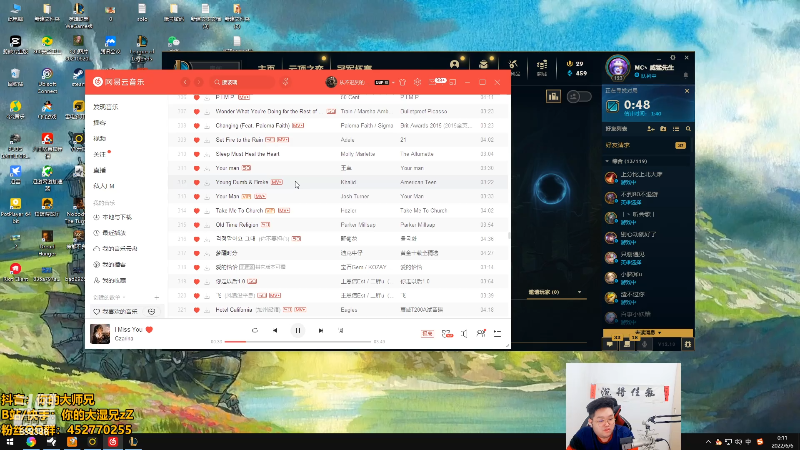Open League leaderboard chart icon

point(553,96)
